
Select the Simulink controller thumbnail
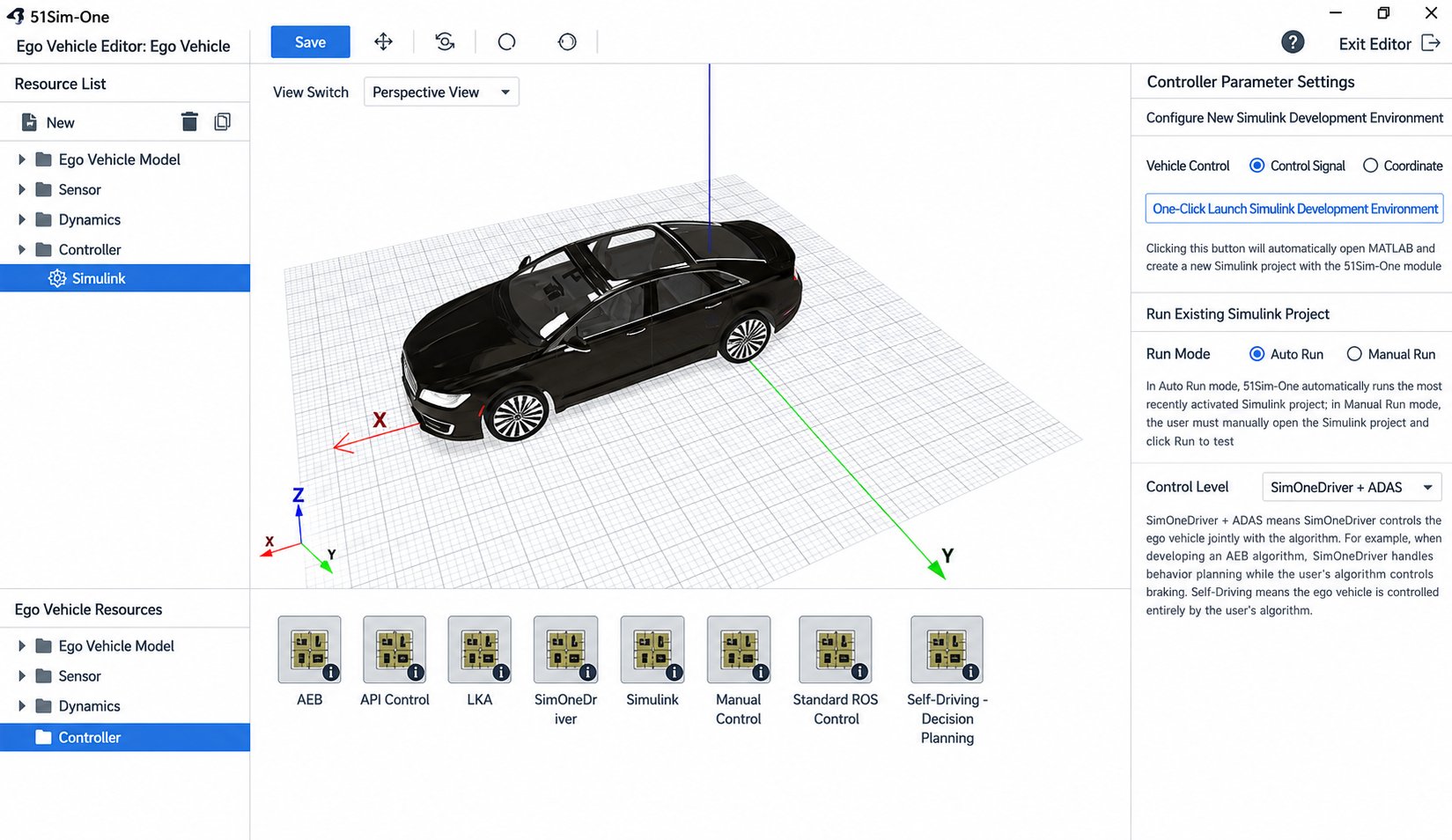[x=652, y=650]
